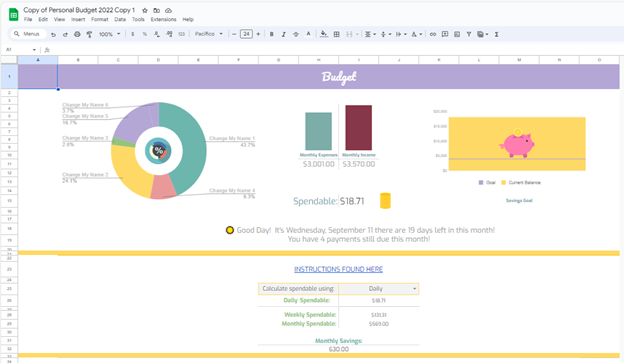This screenshot has width=624, height=363.
Task: Click the move to folder icon
Action: (156, 10)
